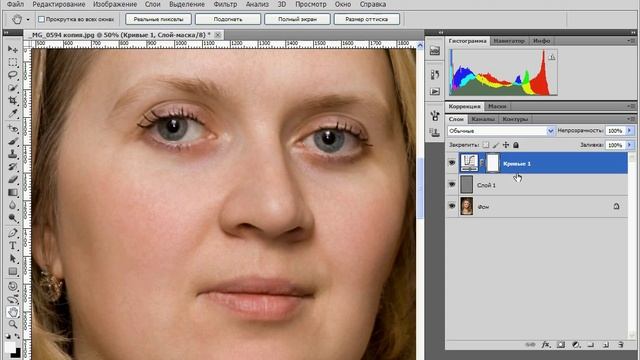The image size is (640, 360).
Task: Select the Move tool
Action: tap(13, 49)
